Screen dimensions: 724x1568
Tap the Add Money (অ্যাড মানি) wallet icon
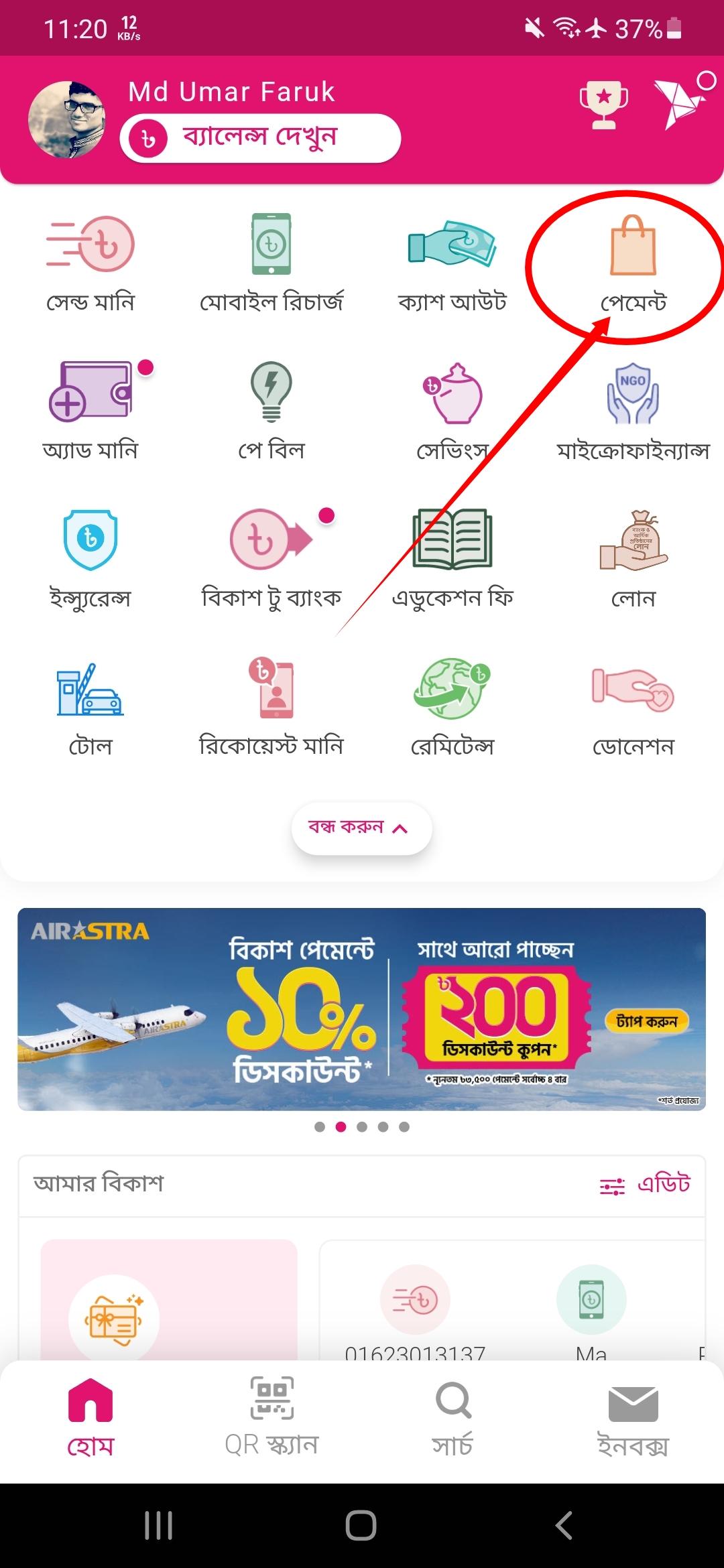[x=90, y=391]
